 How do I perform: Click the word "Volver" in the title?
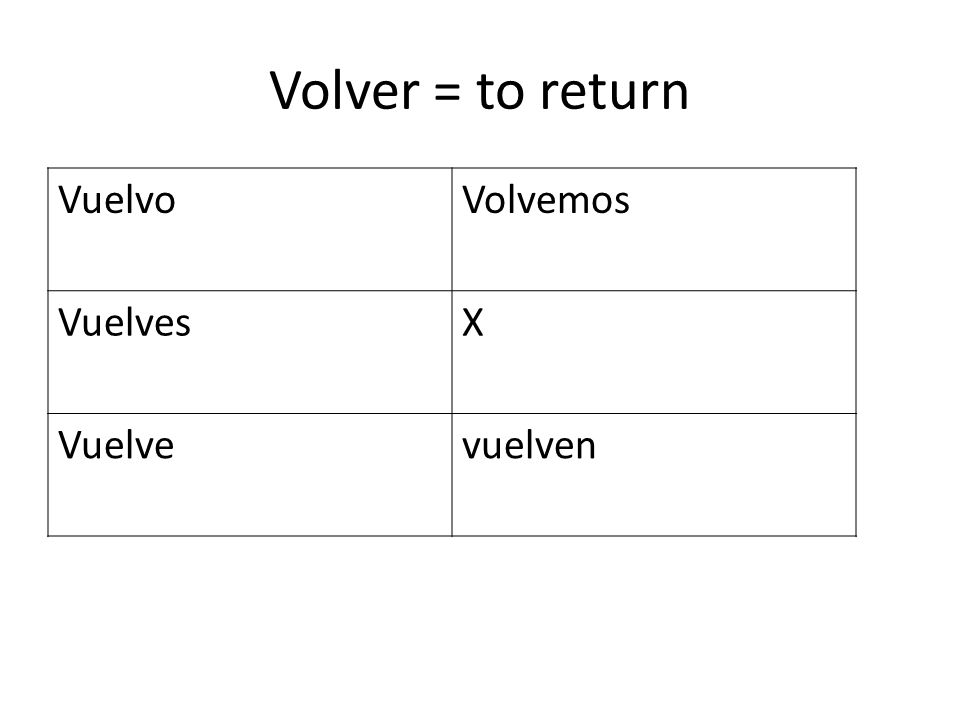pos(344,91)
